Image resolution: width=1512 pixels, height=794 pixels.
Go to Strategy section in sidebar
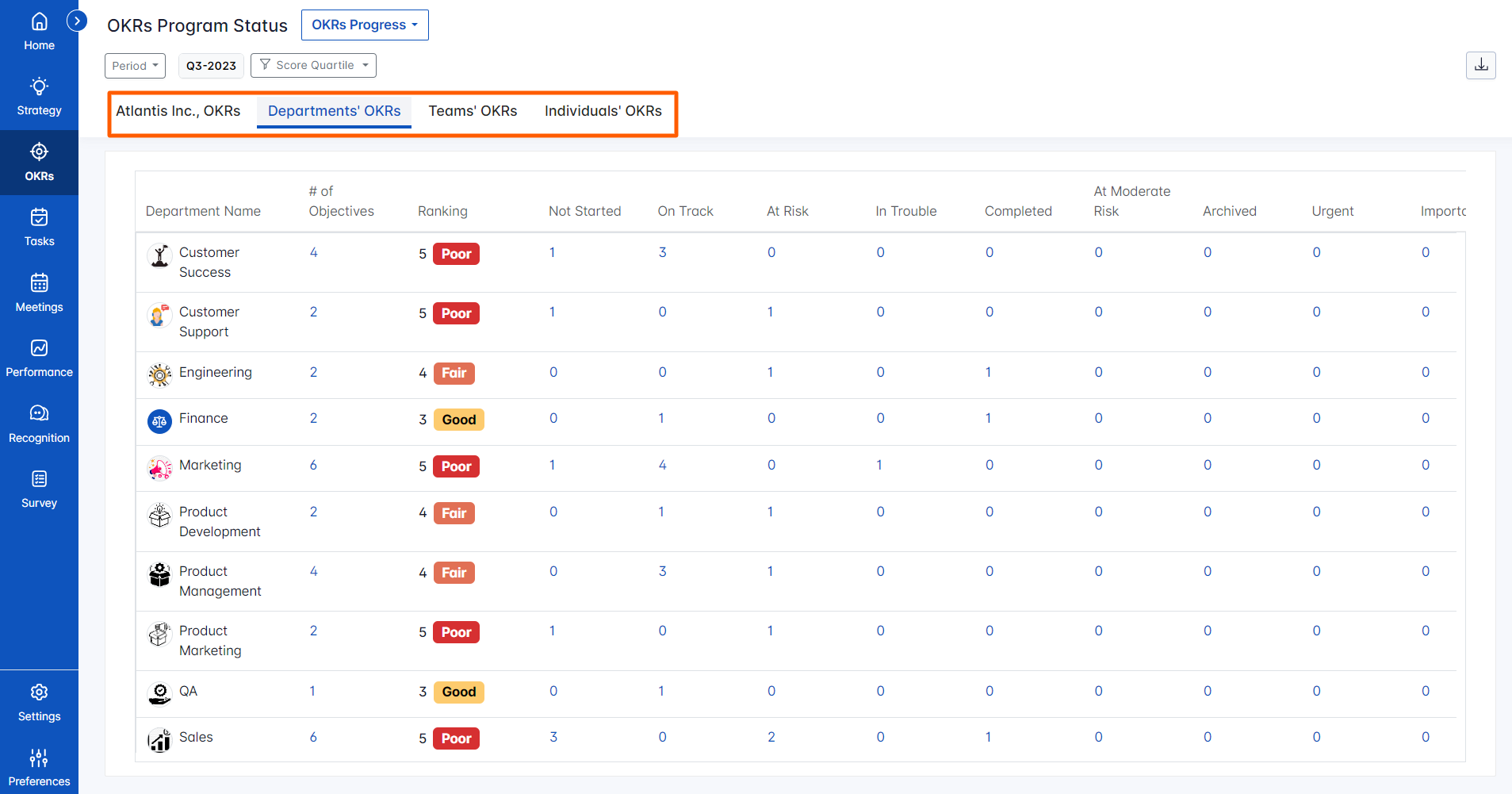coord(39,97)
